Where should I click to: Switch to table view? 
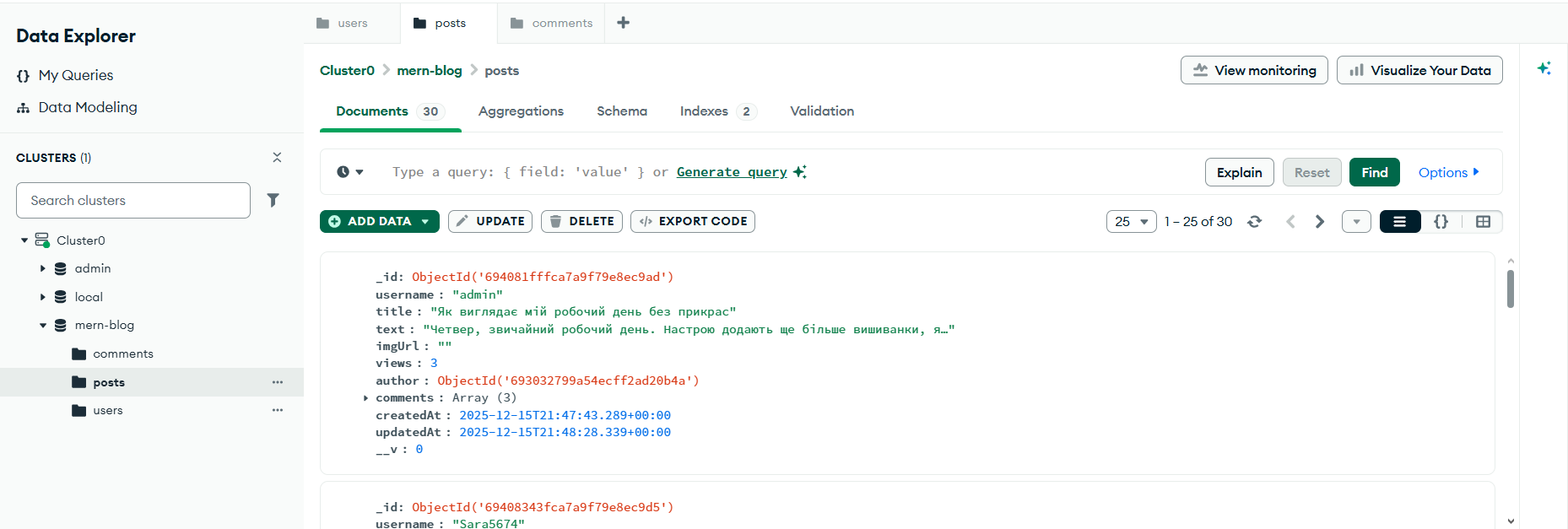click(1483, 221)
